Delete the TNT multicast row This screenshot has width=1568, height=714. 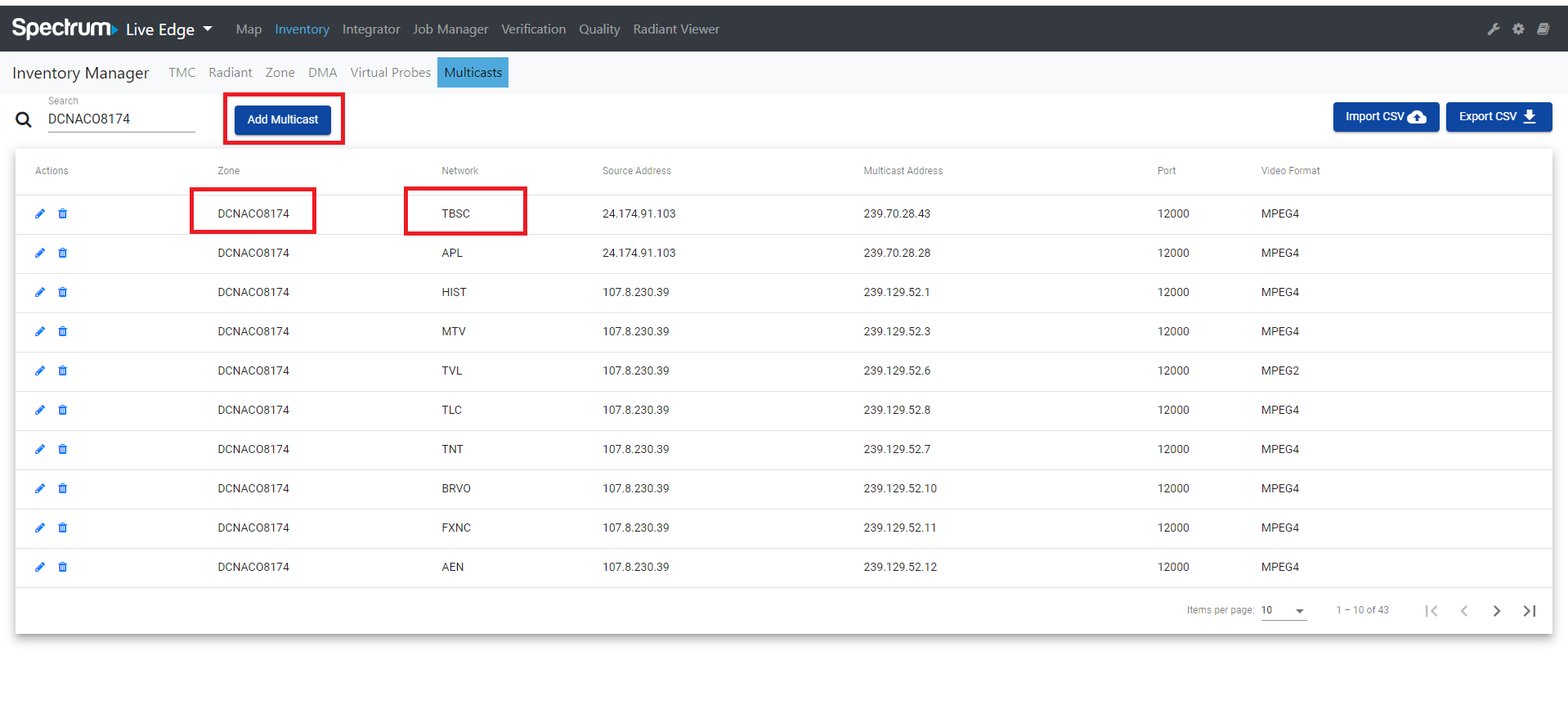[63, 449]
